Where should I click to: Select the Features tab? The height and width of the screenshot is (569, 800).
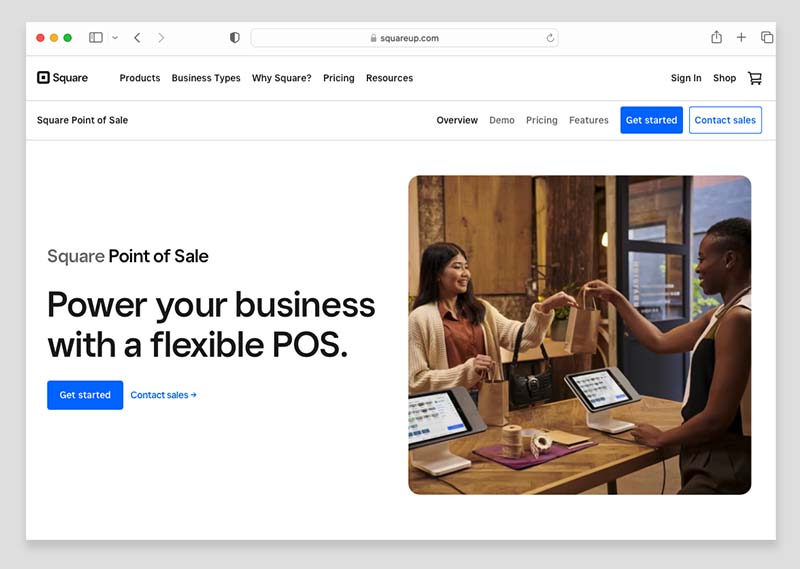click(589, 120)
